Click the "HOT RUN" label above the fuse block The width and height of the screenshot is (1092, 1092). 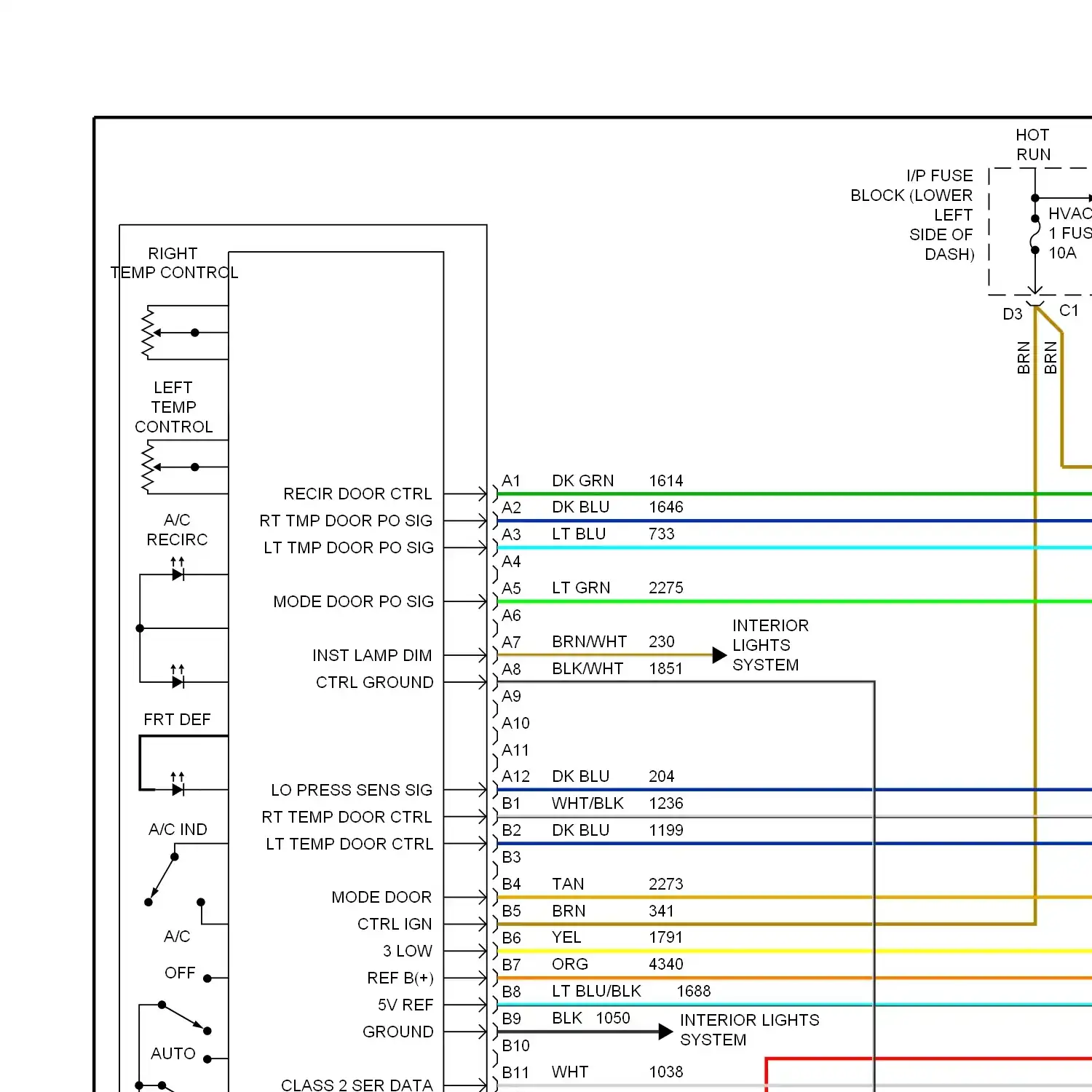(x=1033, y=144)
